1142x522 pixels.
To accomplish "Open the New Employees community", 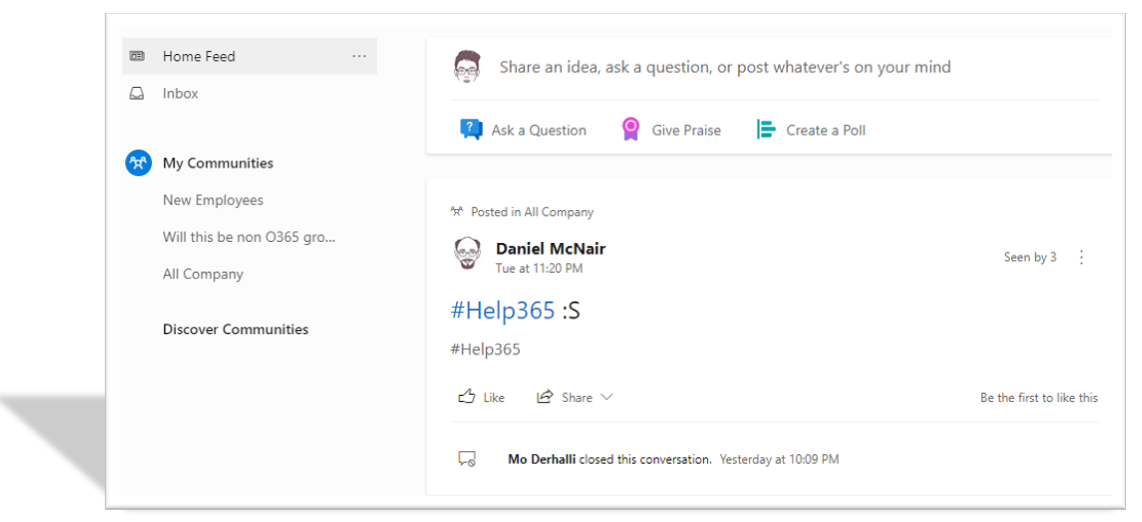I will pos(213,200).
